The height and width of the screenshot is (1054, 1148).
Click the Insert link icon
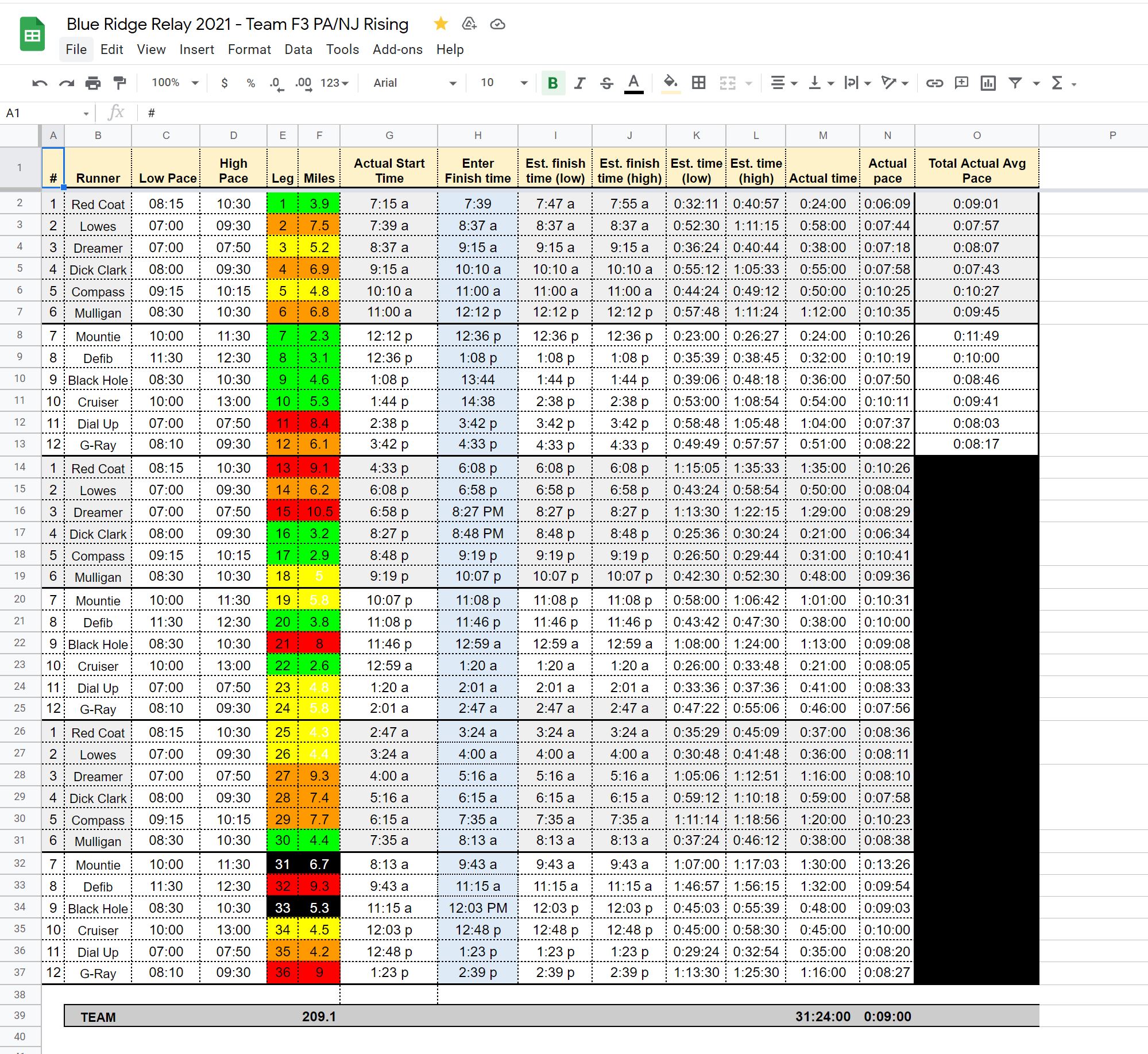click(934, 83)
